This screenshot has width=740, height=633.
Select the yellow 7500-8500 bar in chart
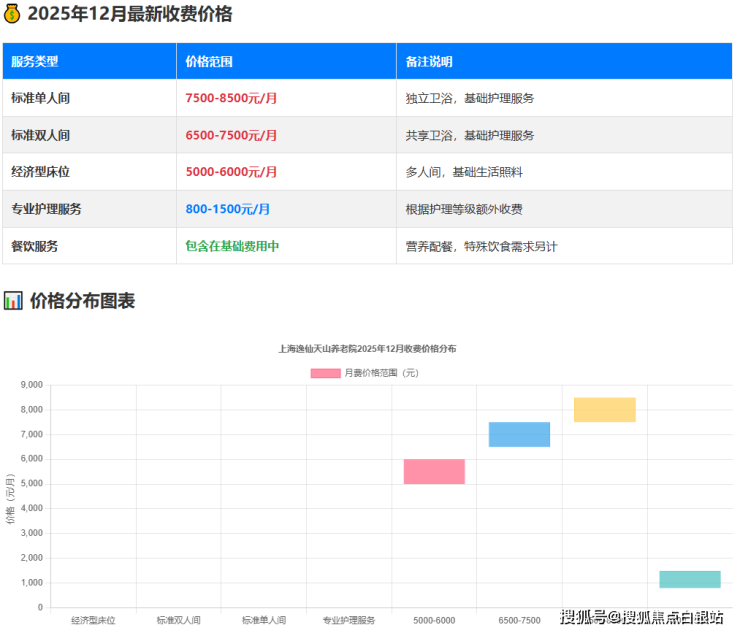[604, 410]
